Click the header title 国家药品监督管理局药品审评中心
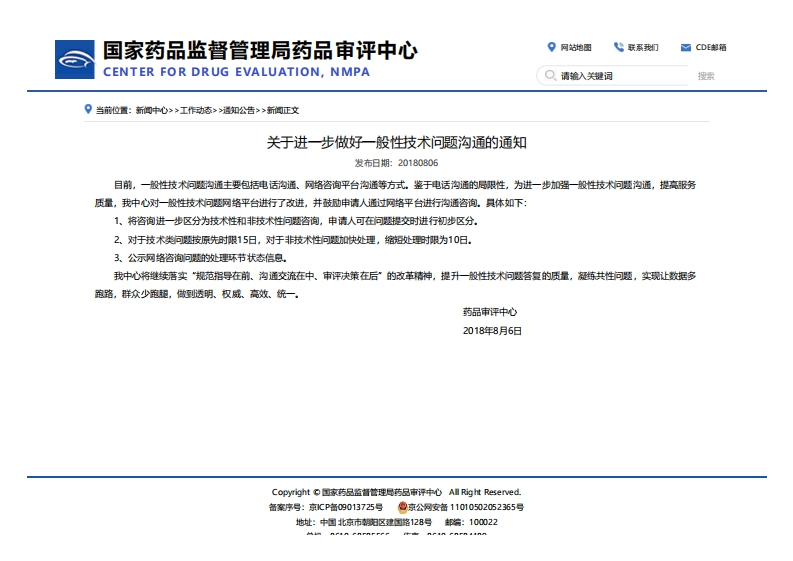The width and height of the screenshot is (793, 561). pyautogui.click(x=260, y=51)
